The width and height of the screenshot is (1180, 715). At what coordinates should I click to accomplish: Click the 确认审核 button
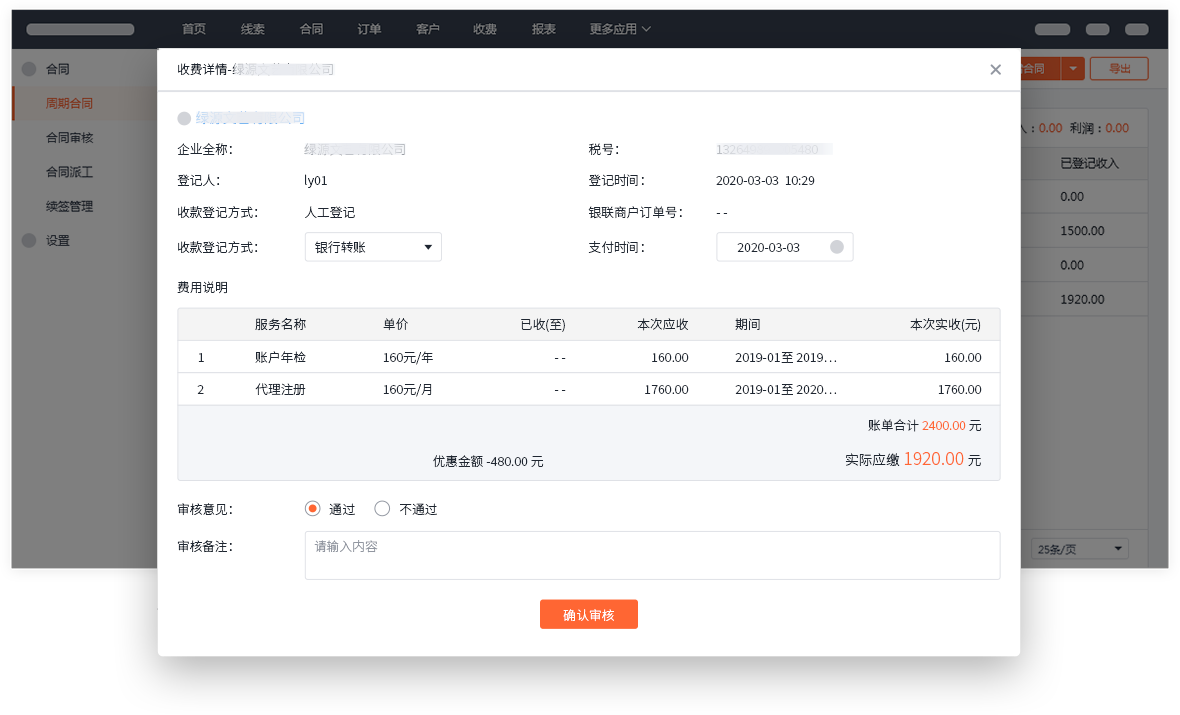[588, 614]
